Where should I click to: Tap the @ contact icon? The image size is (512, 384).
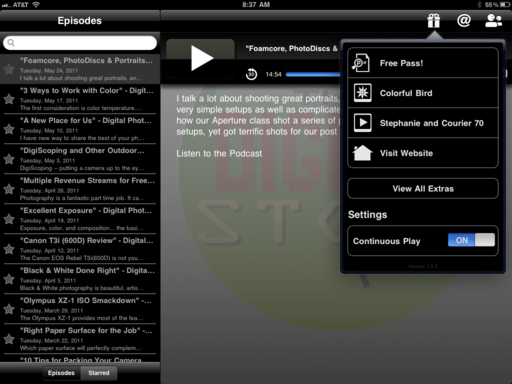coord(464,21)
